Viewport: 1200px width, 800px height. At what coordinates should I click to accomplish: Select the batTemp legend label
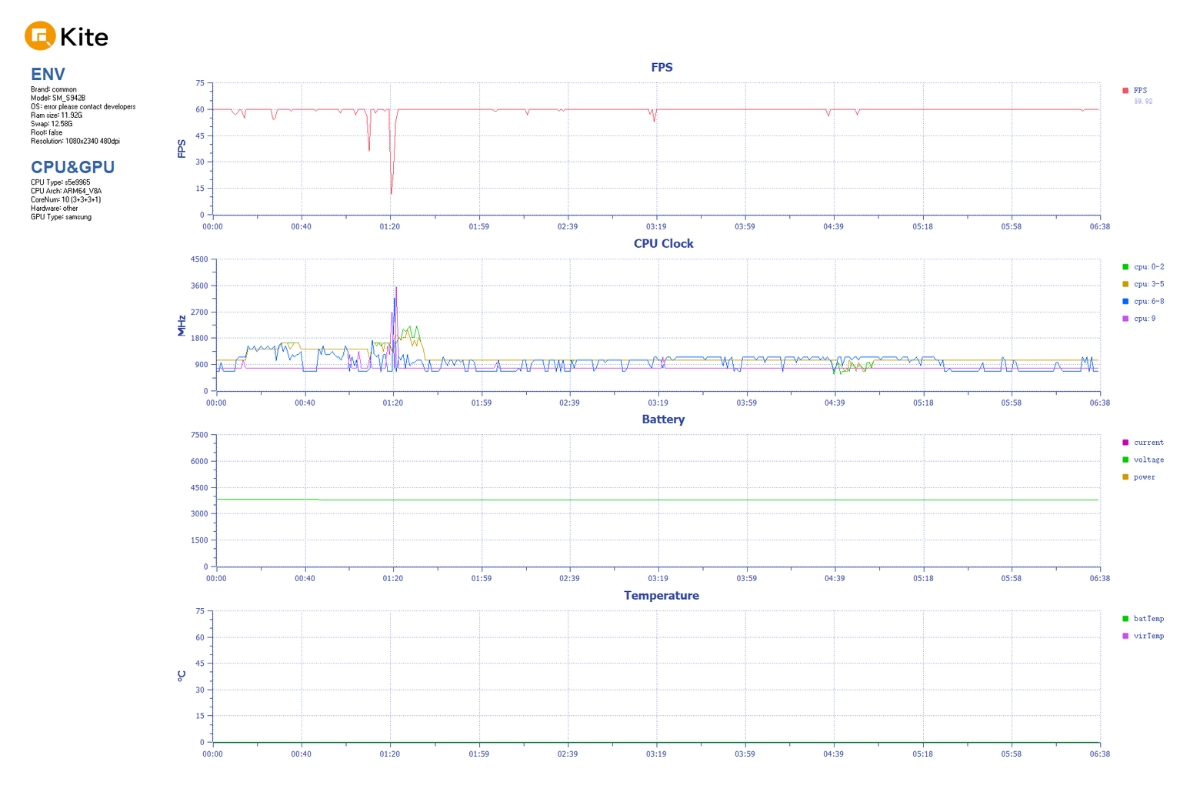tap(1148, 618)
